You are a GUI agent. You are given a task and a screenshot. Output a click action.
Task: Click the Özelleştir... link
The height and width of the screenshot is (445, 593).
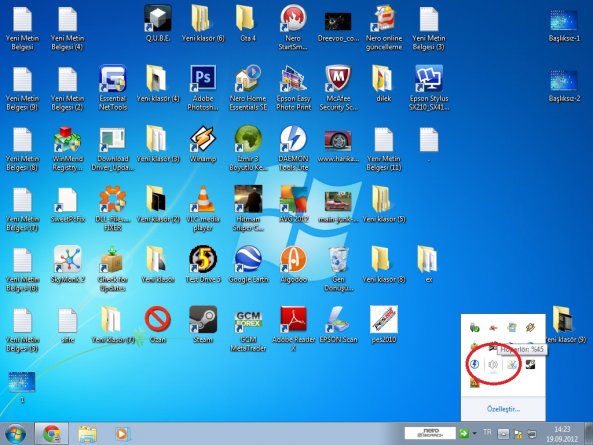pos(503,409)
